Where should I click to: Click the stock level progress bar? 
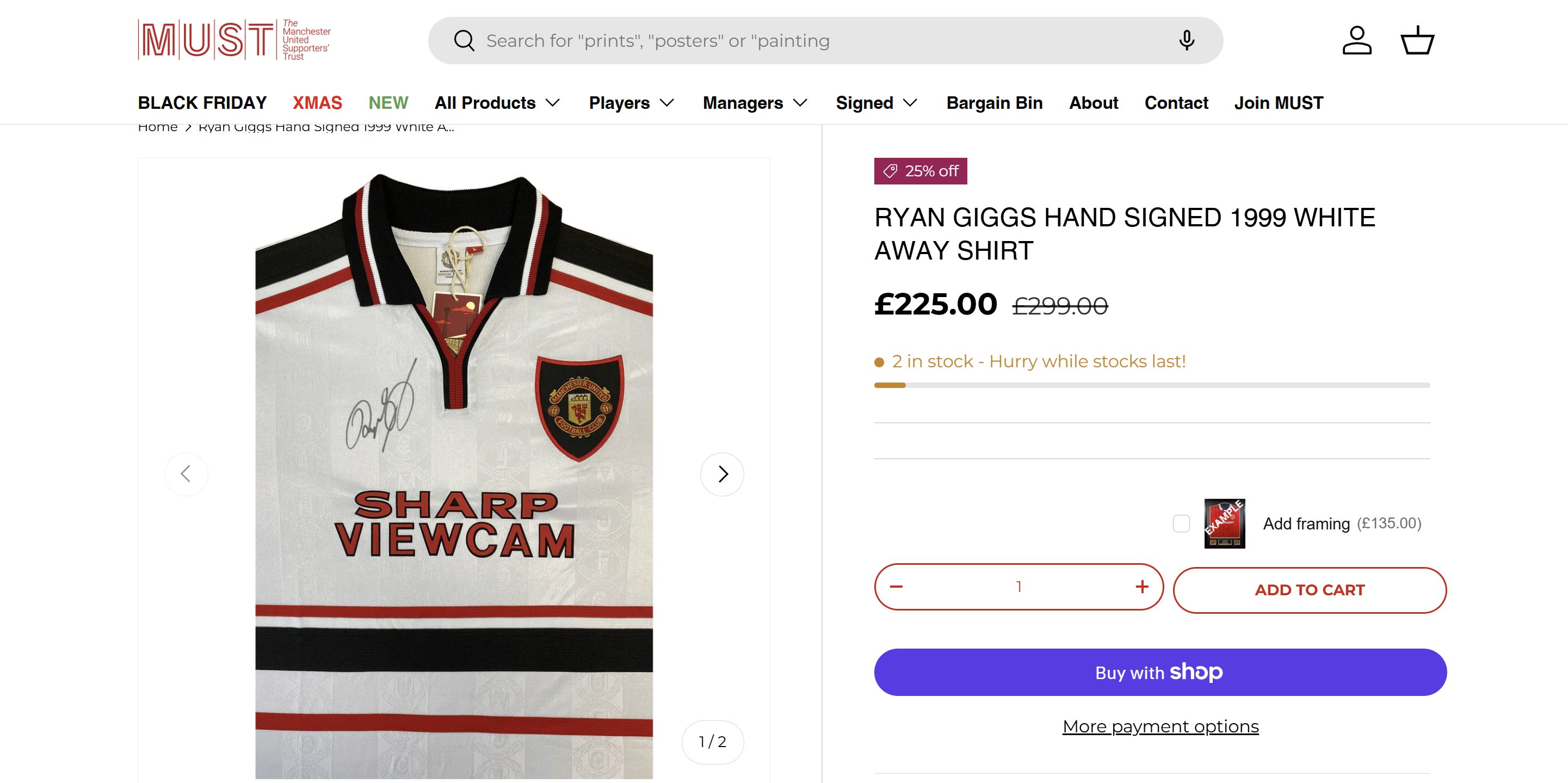coord(1152,385)
